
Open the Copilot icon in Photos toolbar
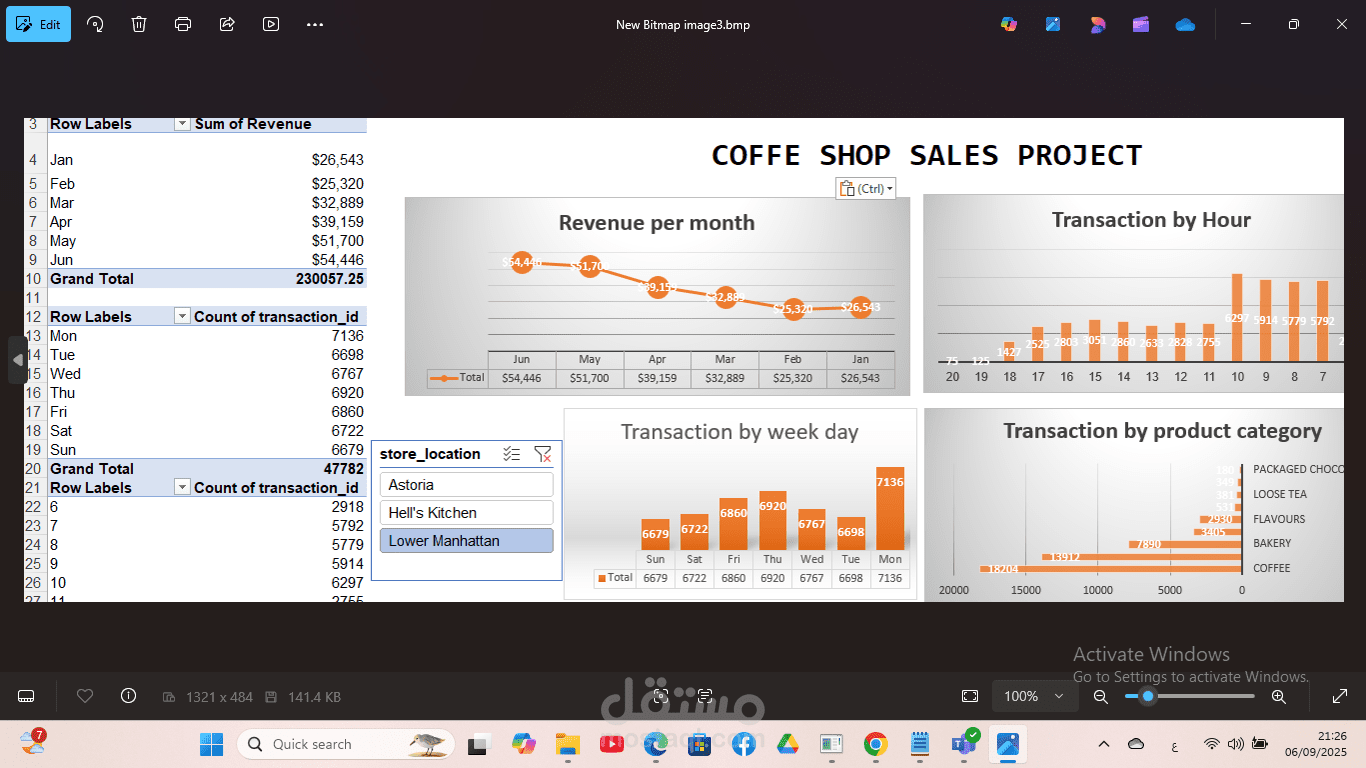click(1009, 24)
